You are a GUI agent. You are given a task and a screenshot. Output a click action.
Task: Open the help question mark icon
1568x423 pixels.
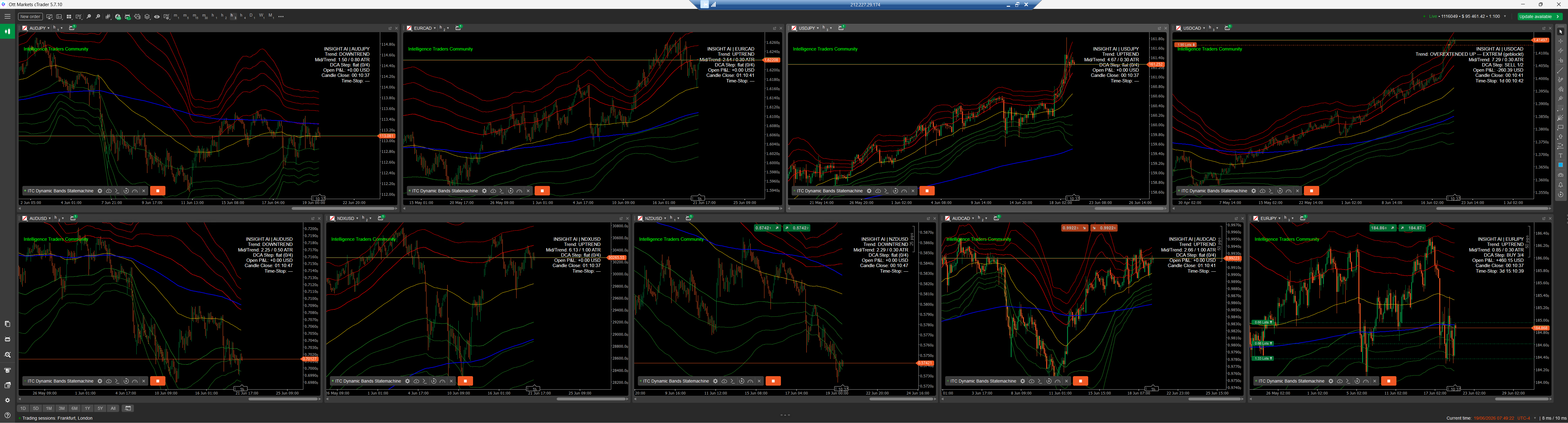7,415
